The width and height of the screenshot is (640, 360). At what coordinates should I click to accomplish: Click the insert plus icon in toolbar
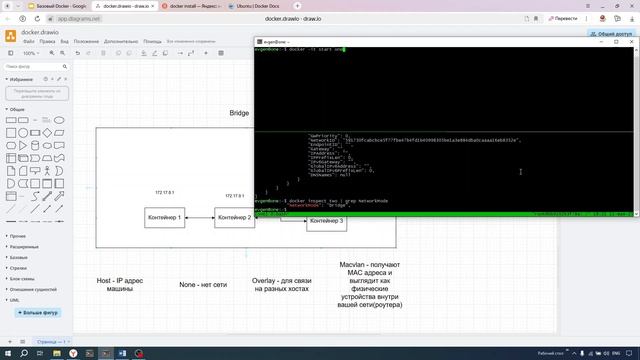coord(206,53)
